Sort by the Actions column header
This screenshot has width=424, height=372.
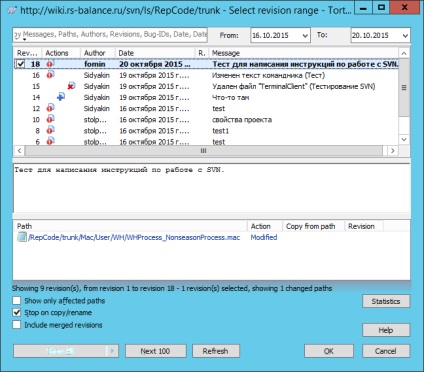click(61, 53)
